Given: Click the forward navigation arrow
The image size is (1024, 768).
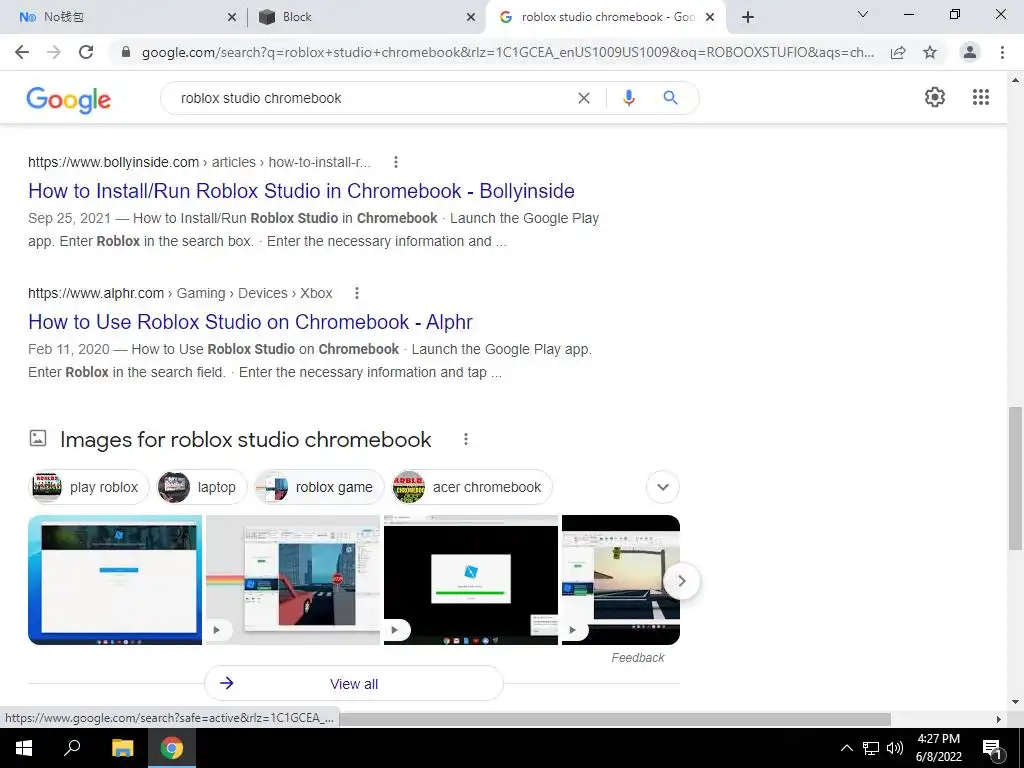Looking at the screenshot, I should pyautogui.click(x=54, y=52).
